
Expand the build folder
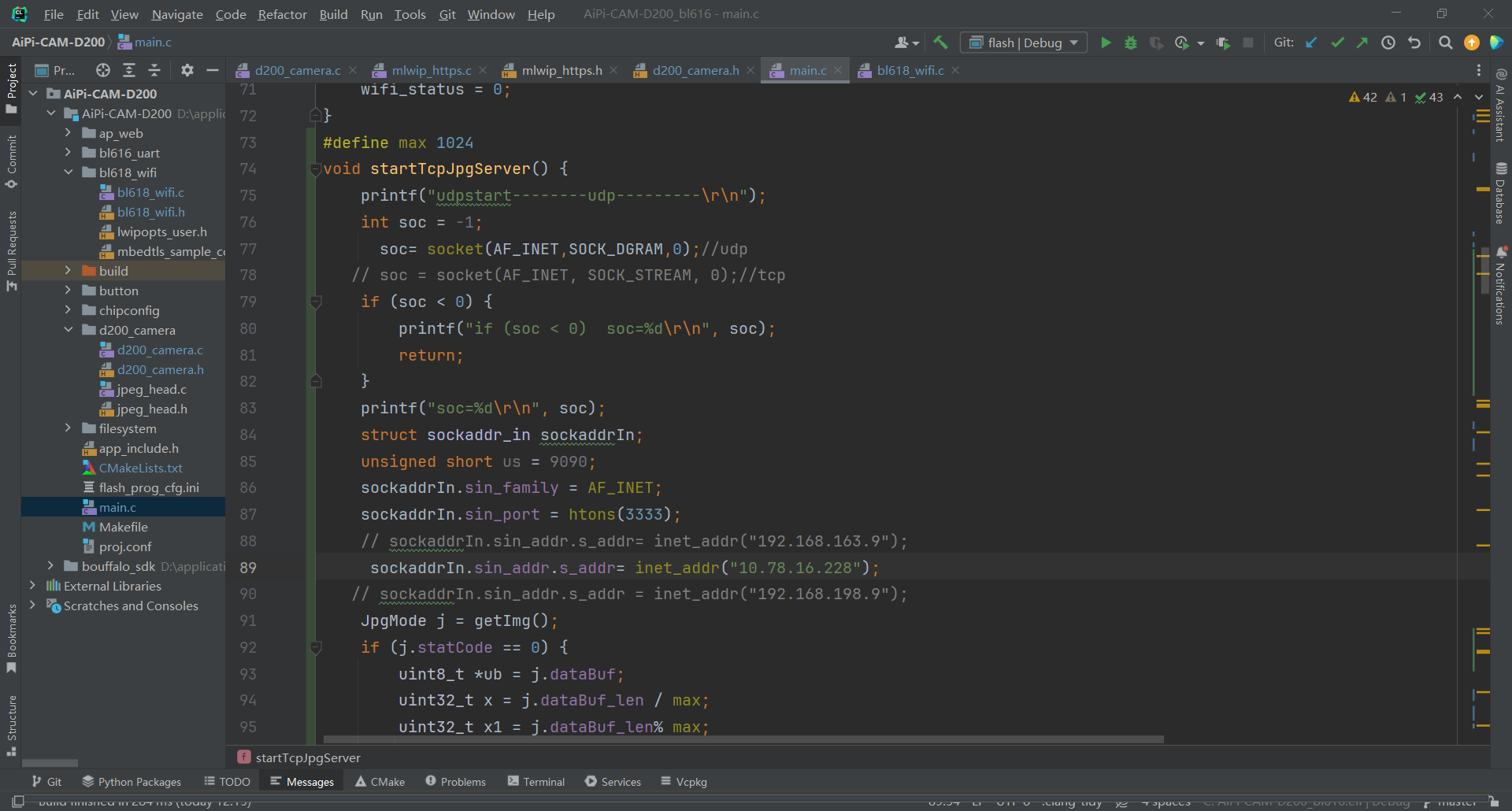[x=68, y=271]
